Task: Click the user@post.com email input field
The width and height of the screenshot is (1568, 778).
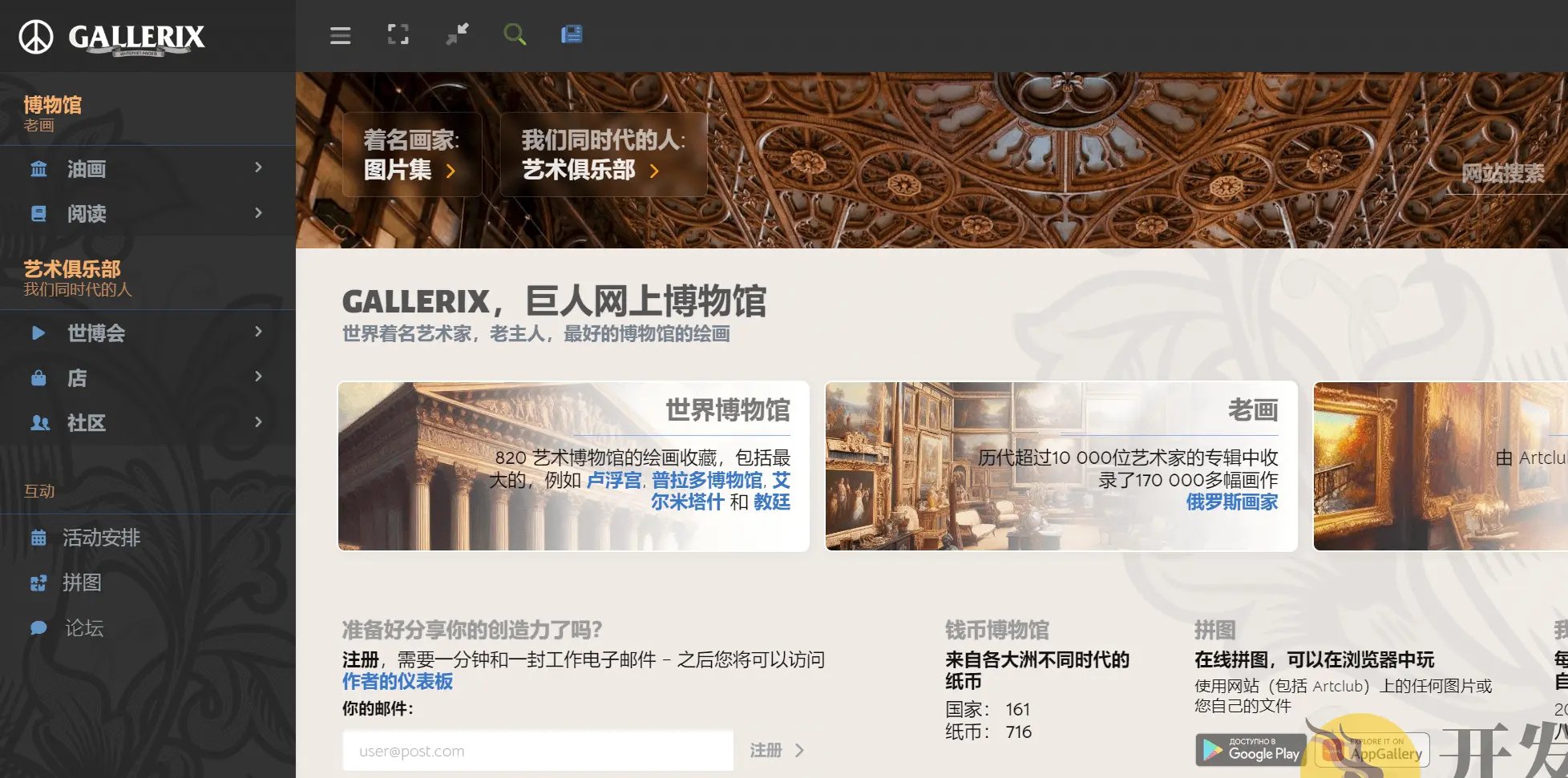Action: 538,751
